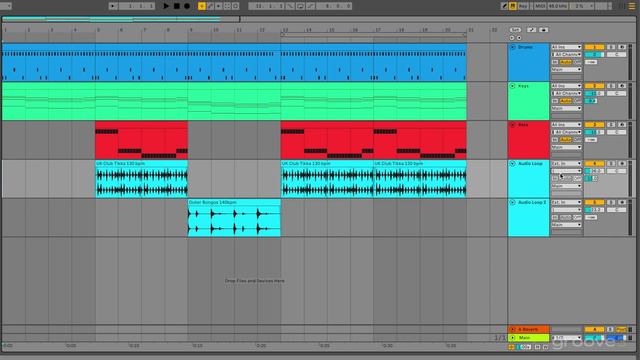Select the 'Duher Bongos' audio clip
The height and width of the screenshot is (360, 640).
(x=234, y=218)
